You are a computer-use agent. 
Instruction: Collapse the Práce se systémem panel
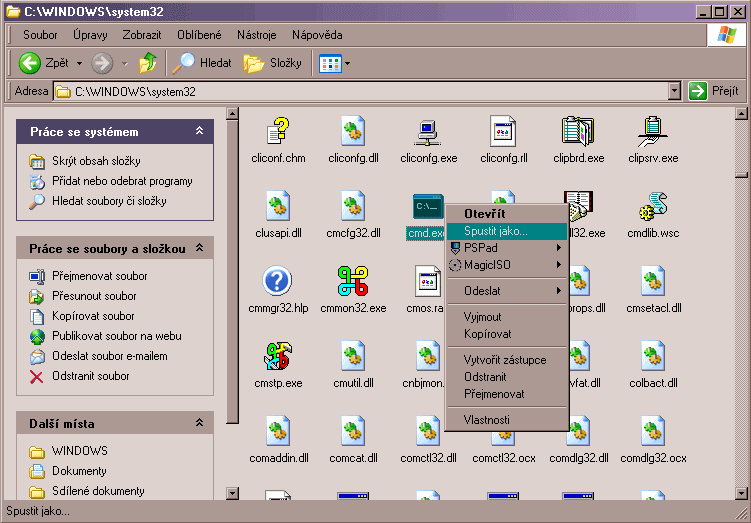(199, 132)
